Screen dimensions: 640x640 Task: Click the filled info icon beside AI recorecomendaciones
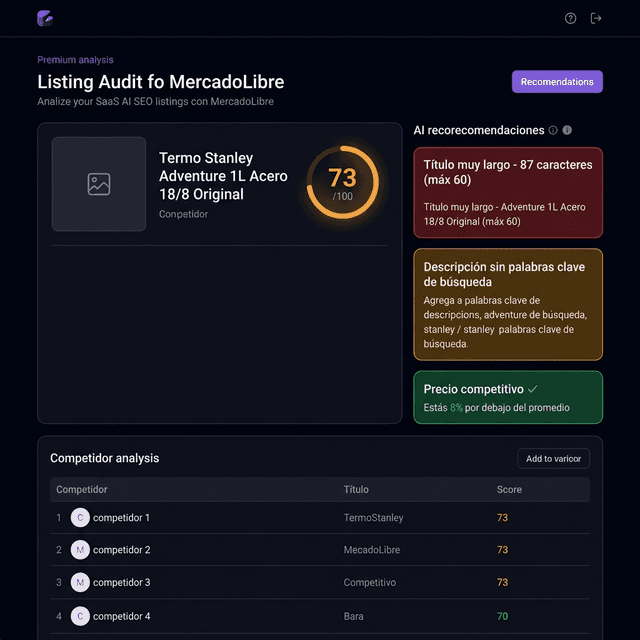(567, 130)
